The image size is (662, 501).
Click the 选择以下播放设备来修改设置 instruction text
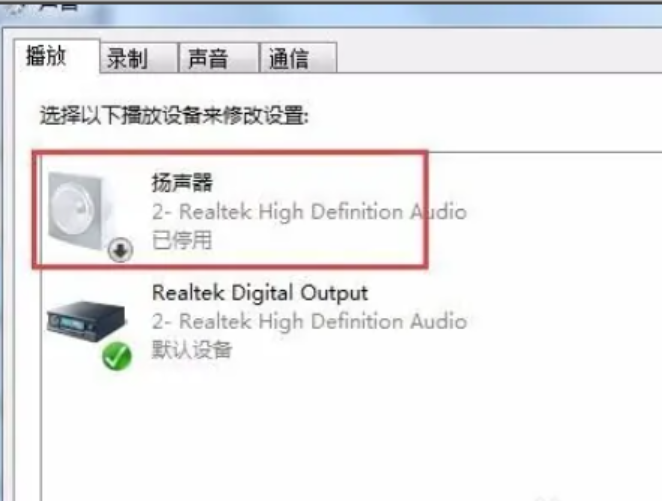[x=174, y=115]
